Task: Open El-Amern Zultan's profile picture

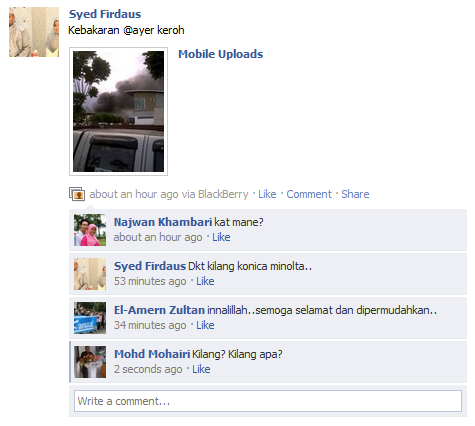Action: coord(90,318)
